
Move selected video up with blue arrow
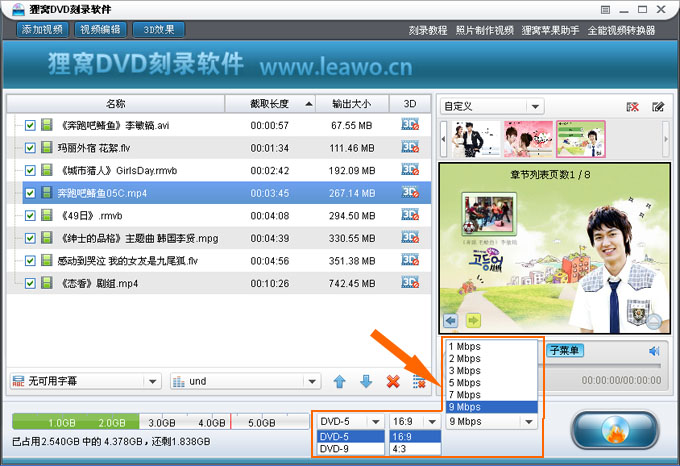(x=340, y=382)
